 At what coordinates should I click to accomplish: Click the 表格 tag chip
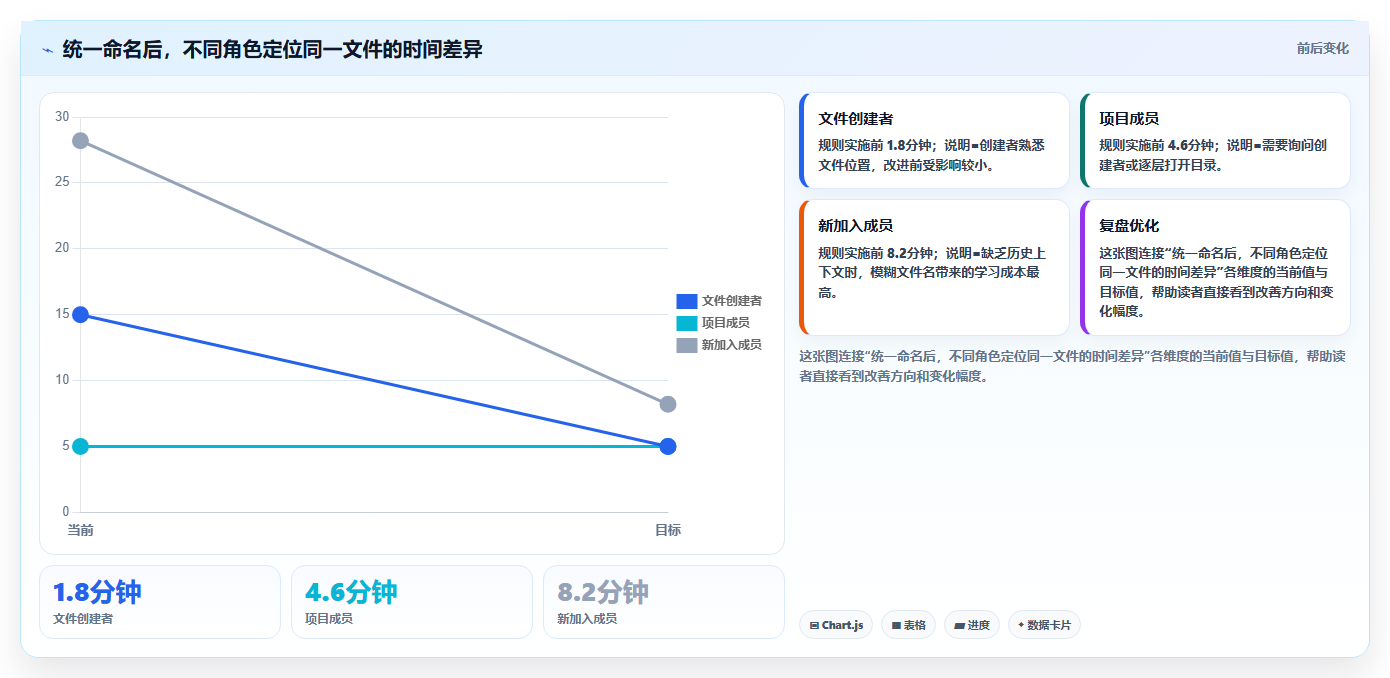point(908,625)
